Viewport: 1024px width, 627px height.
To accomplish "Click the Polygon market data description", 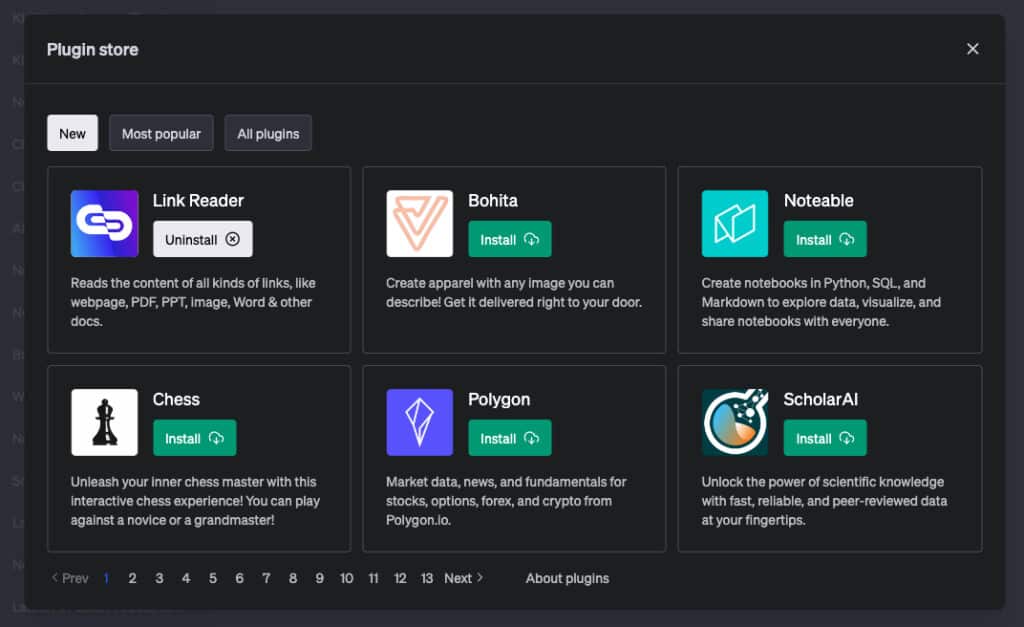I will (x=506, y=501).
